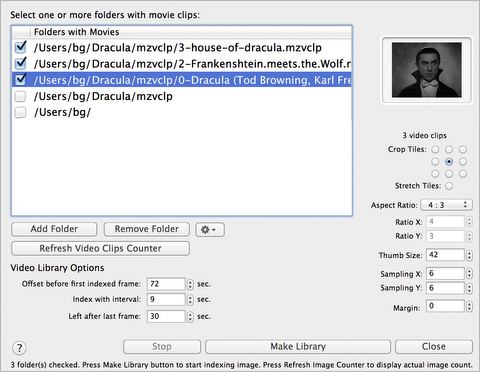Screen dimensions: 480x372
Task: Click the 3 folder(s) checked status text
Action: coord(241,365)
